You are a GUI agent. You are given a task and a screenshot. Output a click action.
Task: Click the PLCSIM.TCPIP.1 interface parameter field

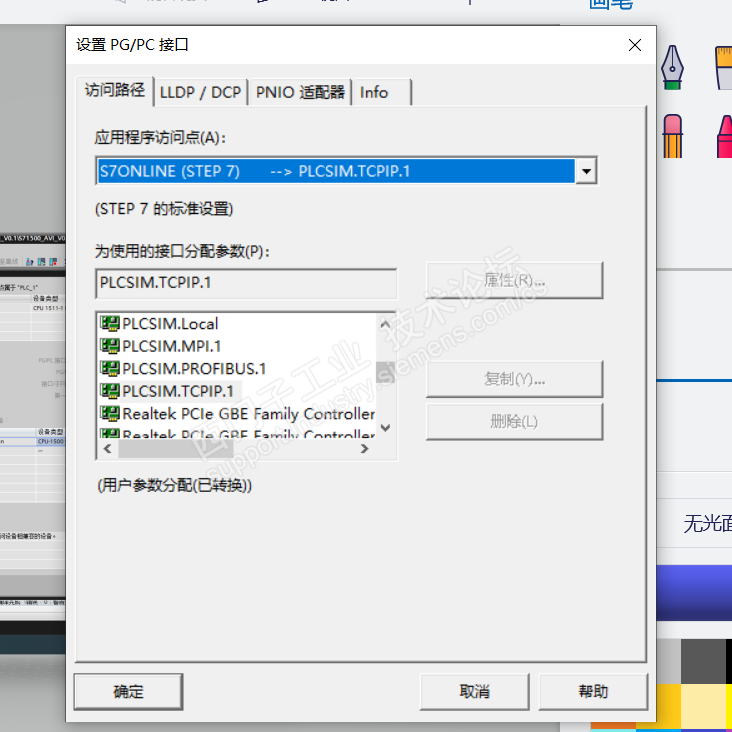click(246, 283)
